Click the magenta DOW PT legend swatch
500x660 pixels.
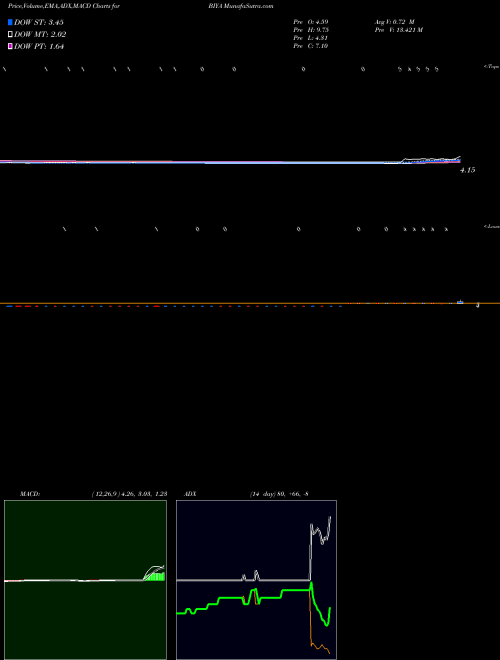pos(10,46)
